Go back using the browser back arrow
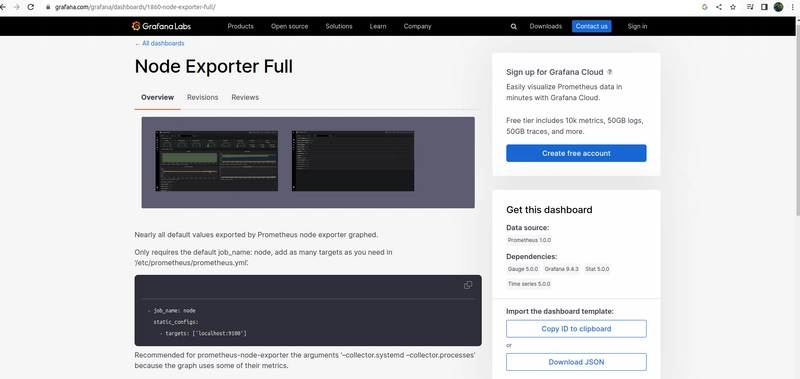The image size is (800, 379). click(x=3, y=7)
